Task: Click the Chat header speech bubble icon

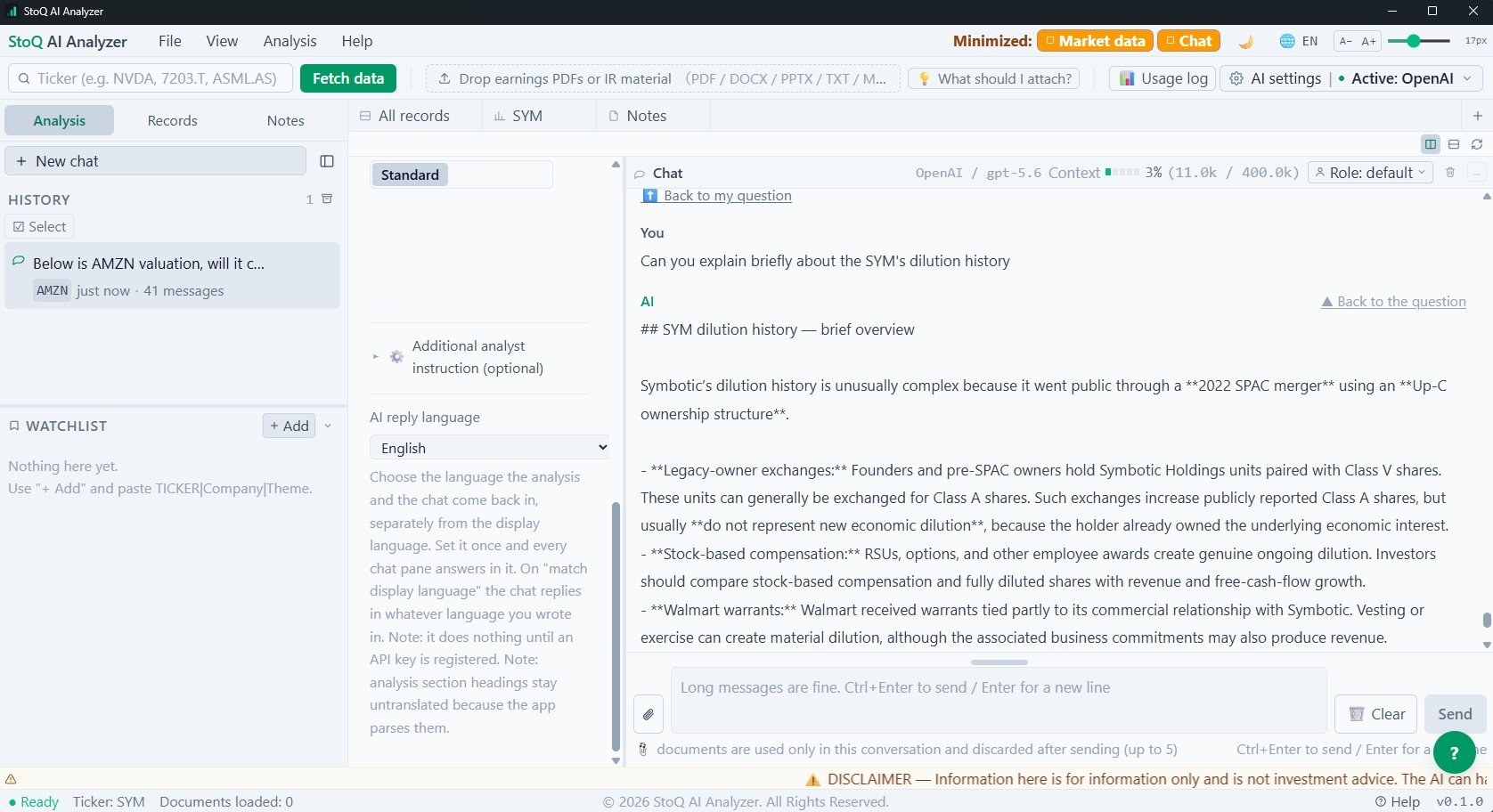Action: point(640,174)
